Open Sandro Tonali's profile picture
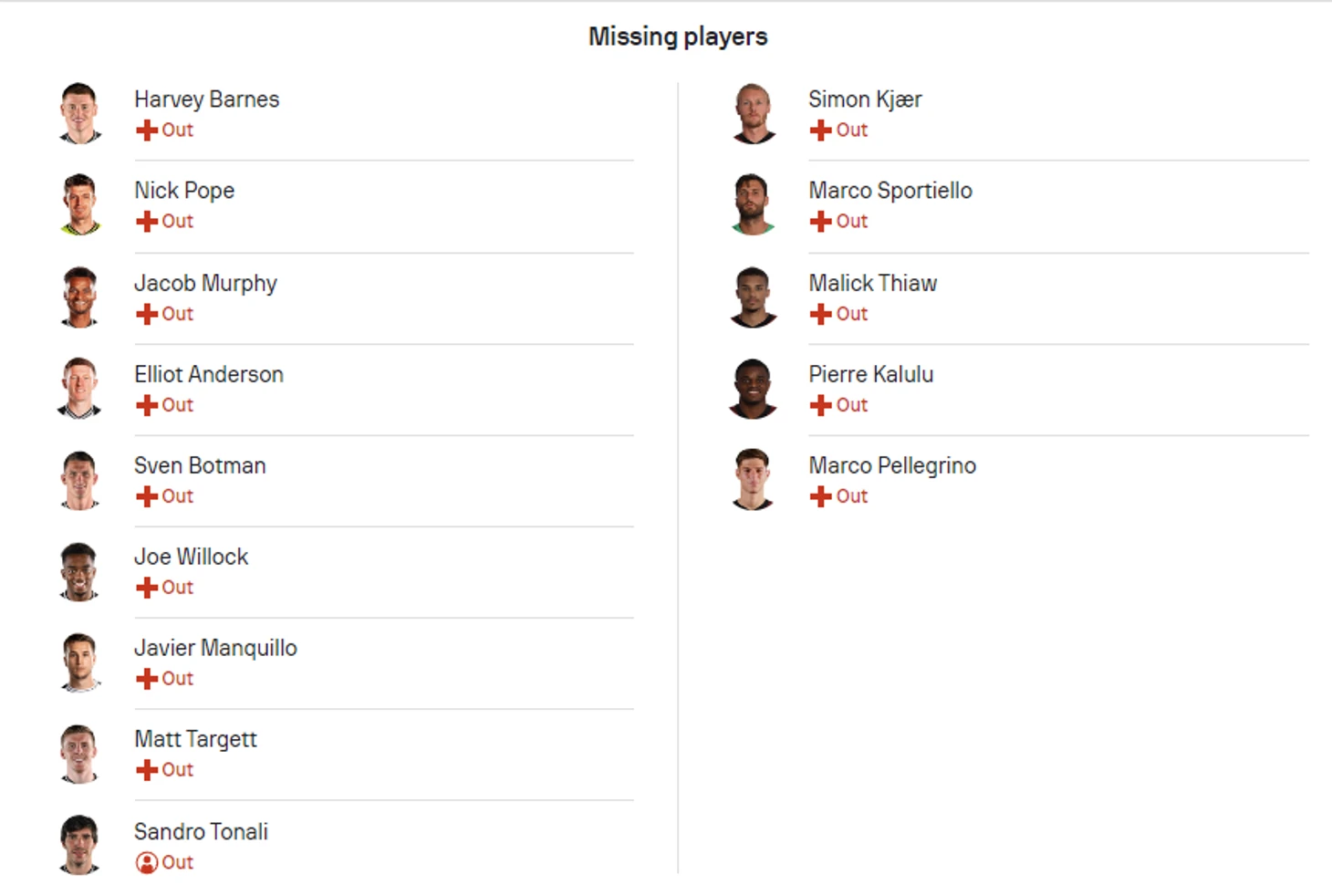 79,845
